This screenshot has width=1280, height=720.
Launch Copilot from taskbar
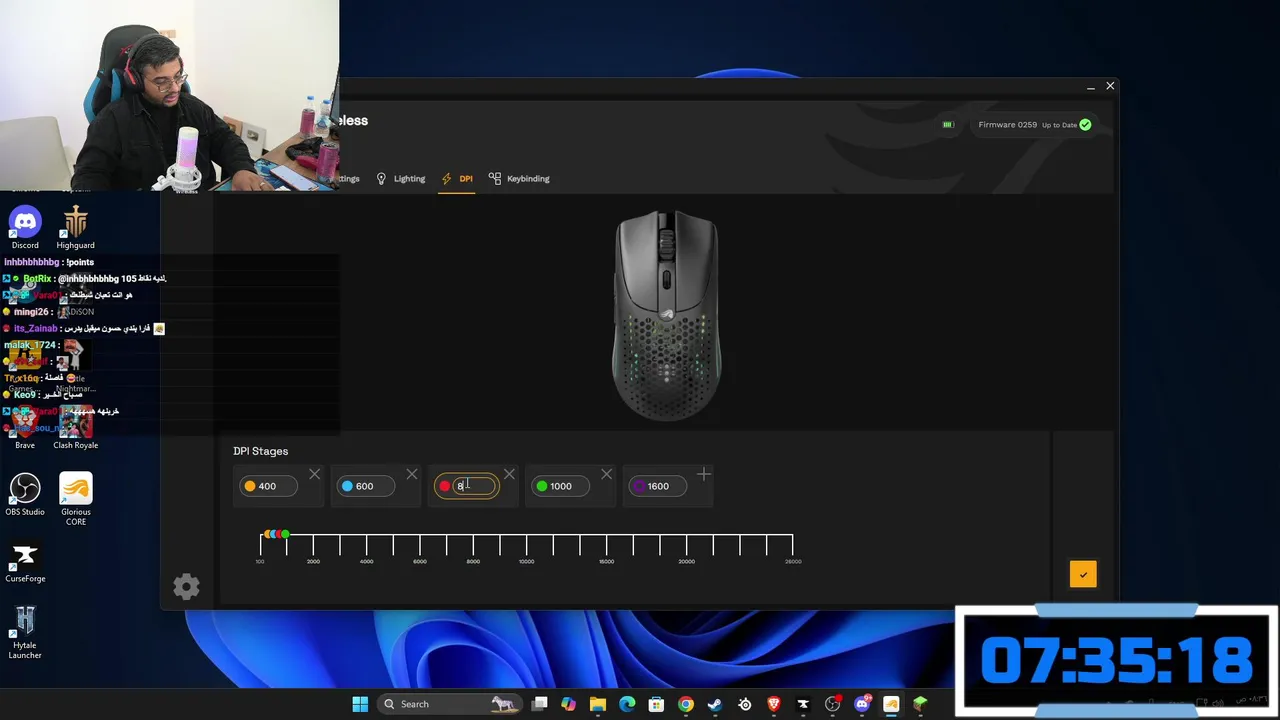coord(568,704)
